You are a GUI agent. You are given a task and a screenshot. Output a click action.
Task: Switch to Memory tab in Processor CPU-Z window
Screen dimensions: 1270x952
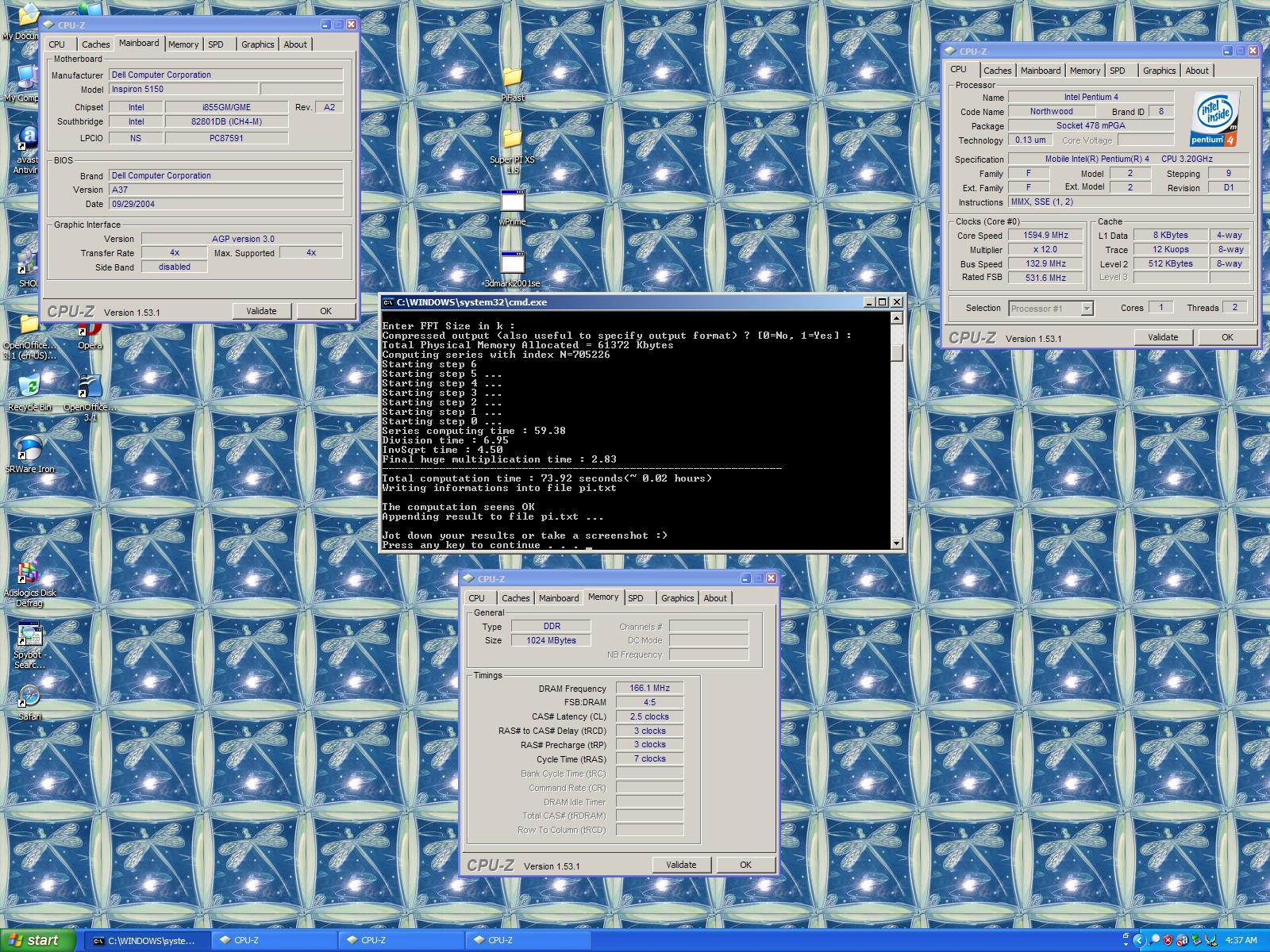(1084, 71)
